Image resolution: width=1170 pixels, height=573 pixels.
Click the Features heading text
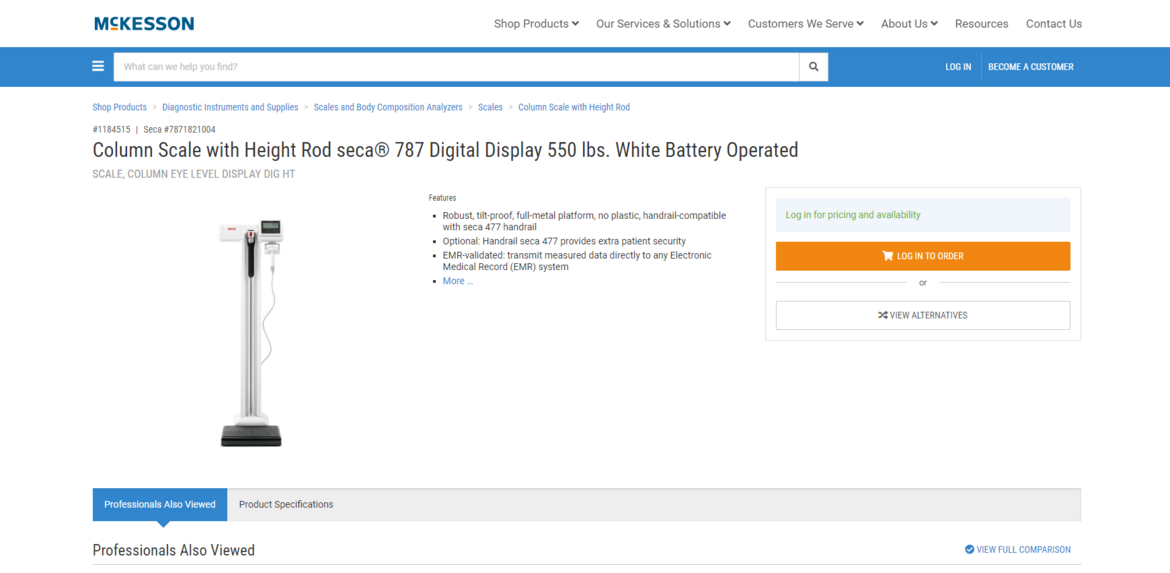pos(442,198)
